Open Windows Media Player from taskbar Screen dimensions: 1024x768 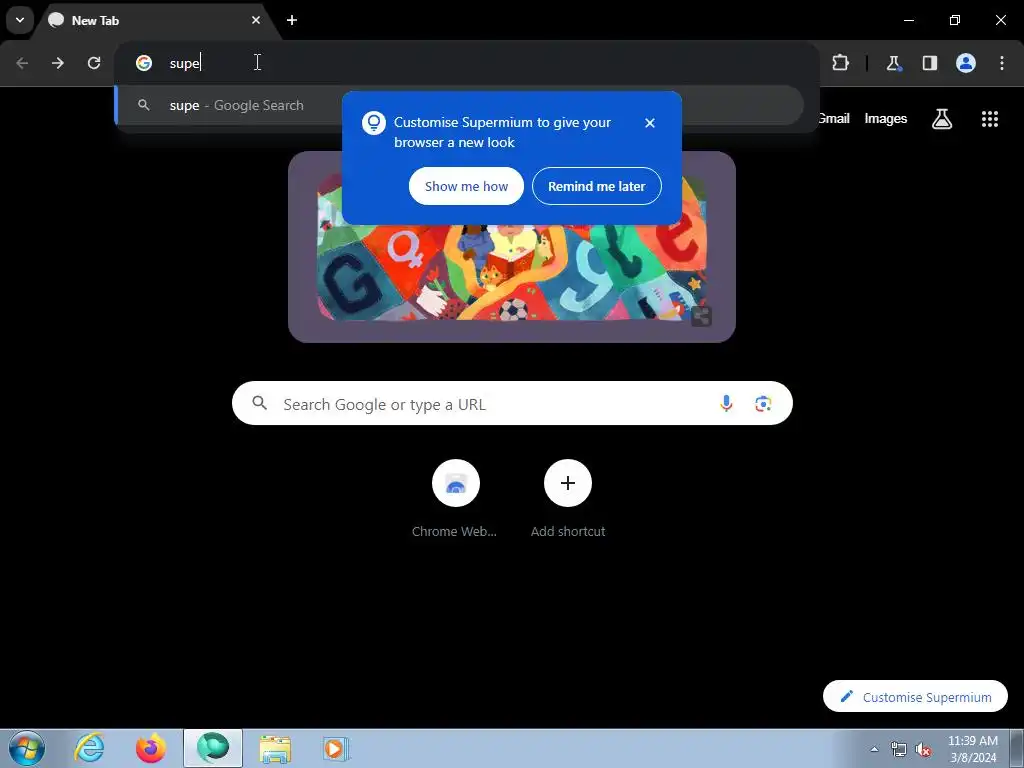pyautogui.click(x=336, y=748)
